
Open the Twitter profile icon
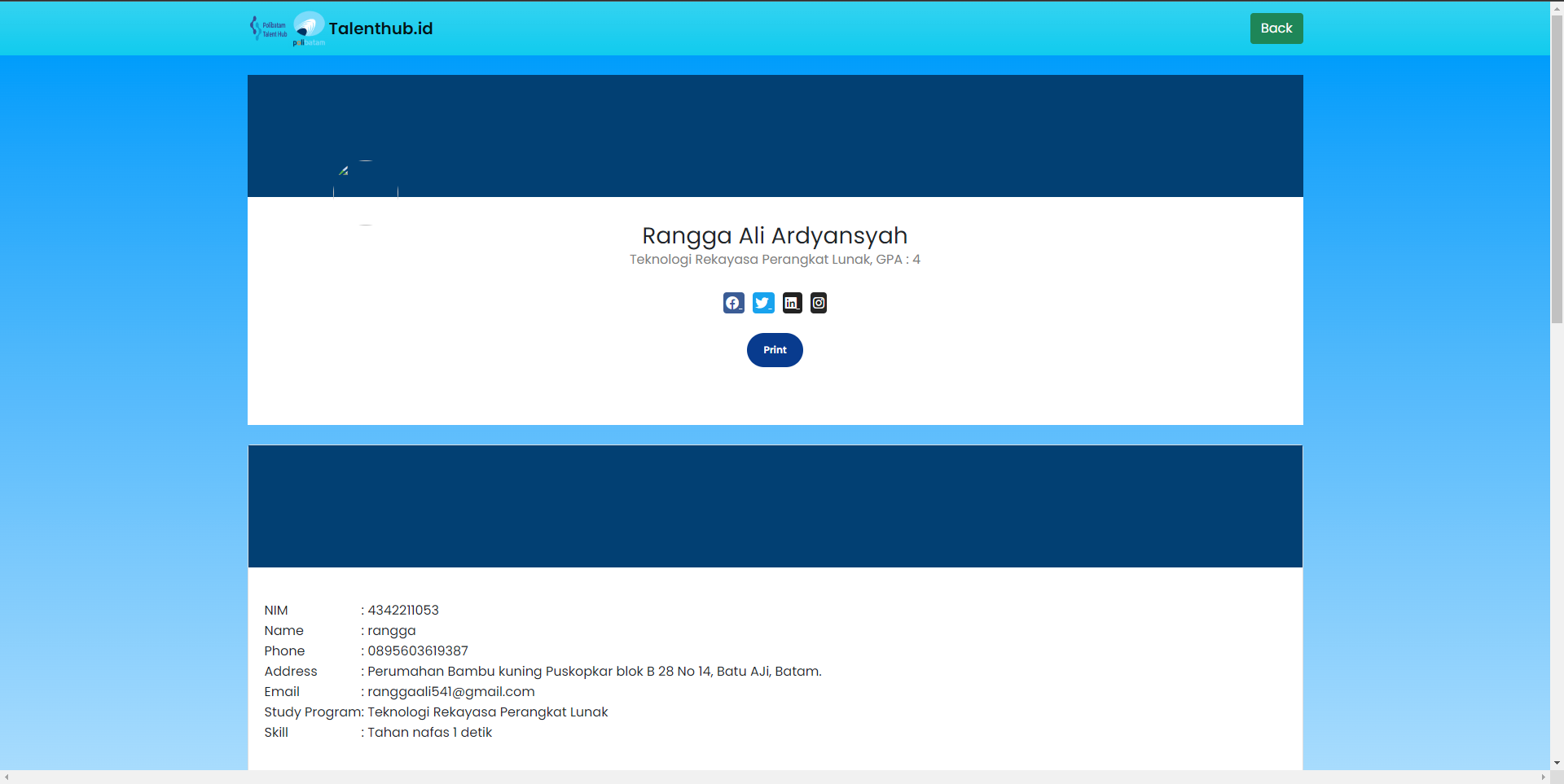[x=763, y=303]
